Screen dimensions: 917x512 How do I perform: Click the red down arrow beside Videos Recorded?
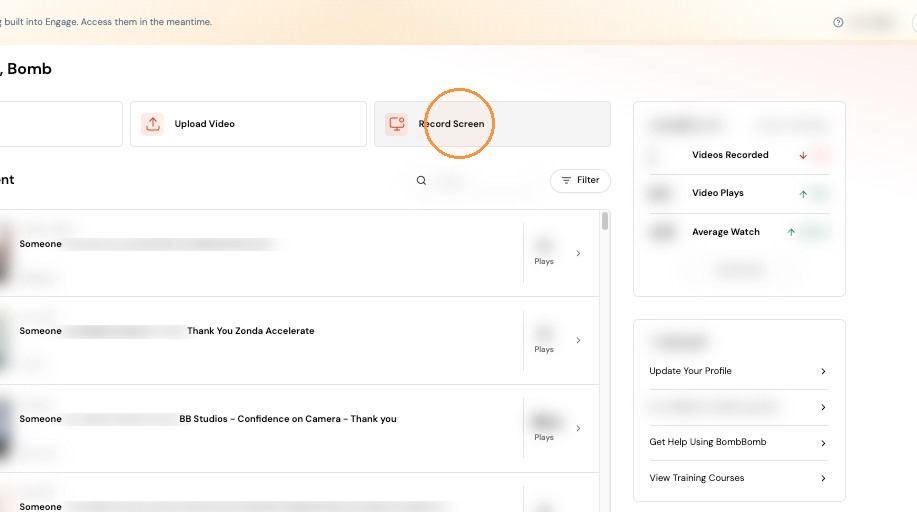803,155
